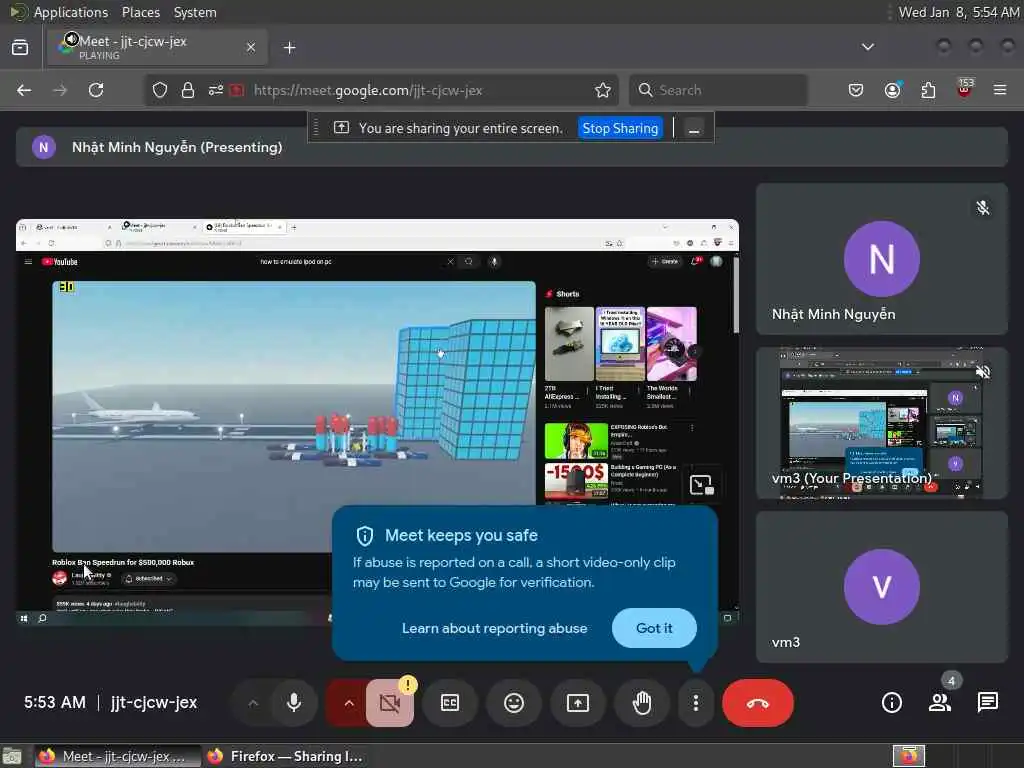
Task: Open the System menu
Action: point(195,12)
